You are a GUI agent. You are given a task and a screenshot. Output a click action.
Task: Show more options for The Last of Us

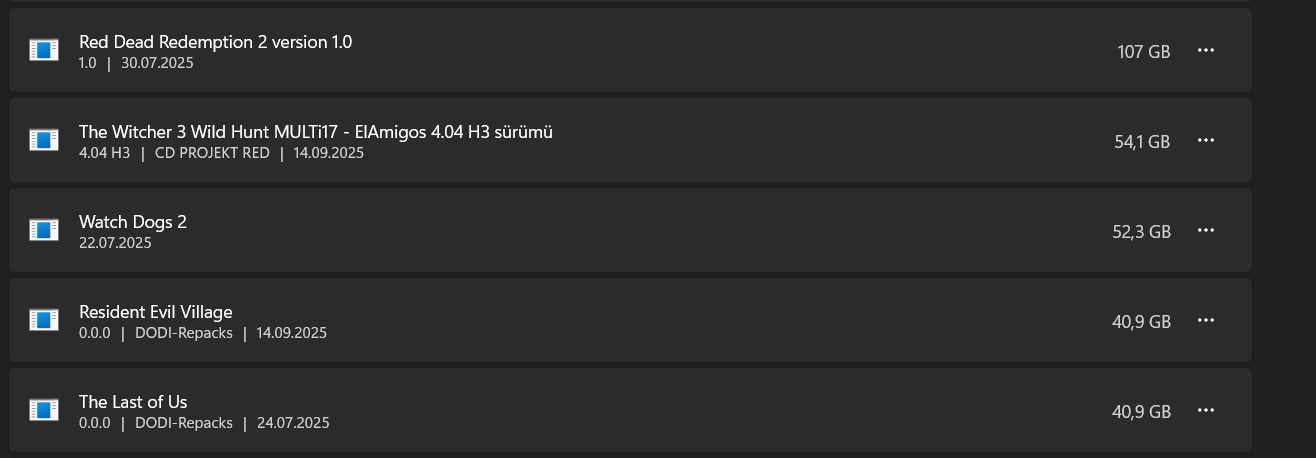[1205, 410]
